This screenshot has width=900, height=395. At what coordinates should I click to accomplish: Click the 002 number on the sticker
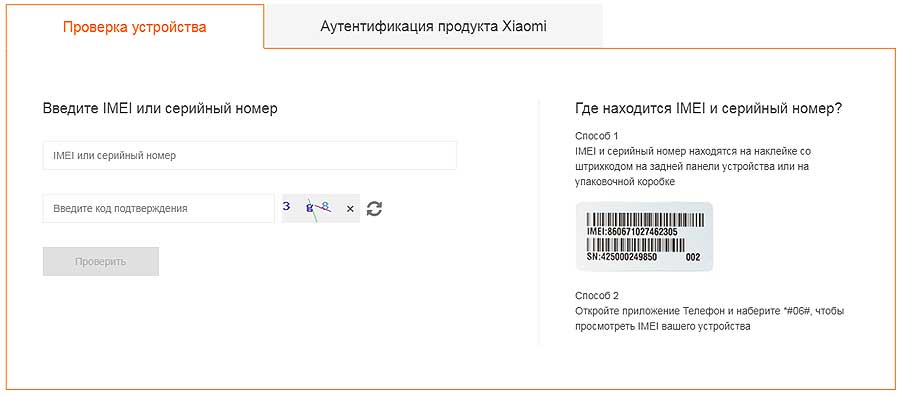click(693, 257)
